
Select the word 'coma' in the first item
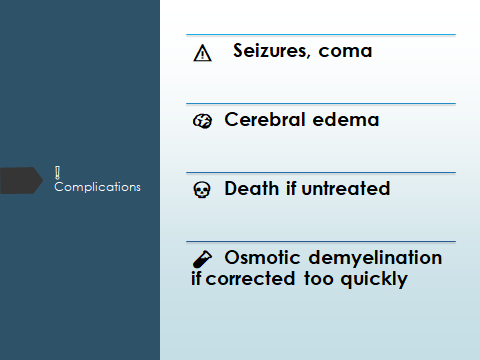click(345, 51)
